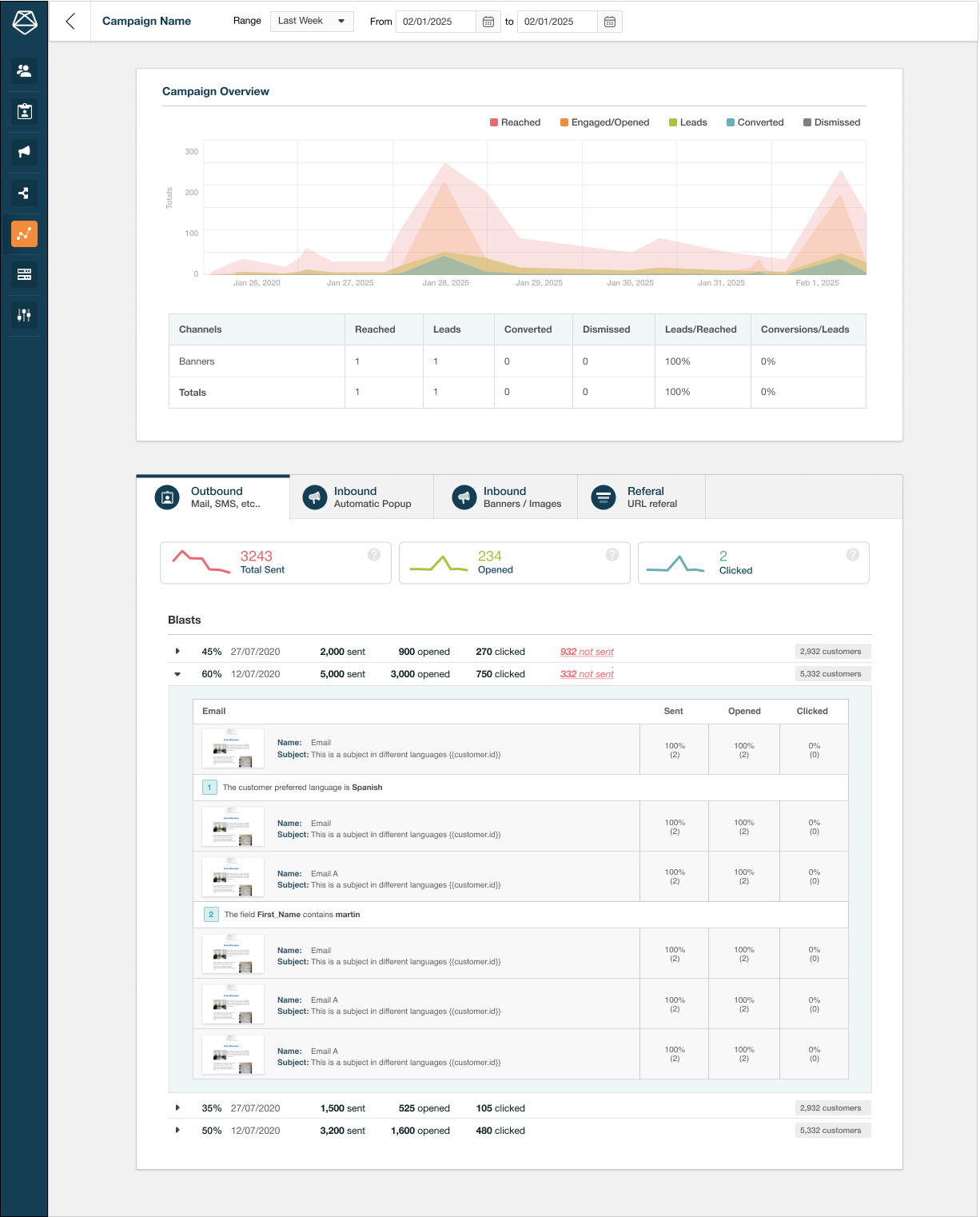Click the Clicked teal sparkline
The width and height of the screenshot is (980, 1217).
(675, 564)
